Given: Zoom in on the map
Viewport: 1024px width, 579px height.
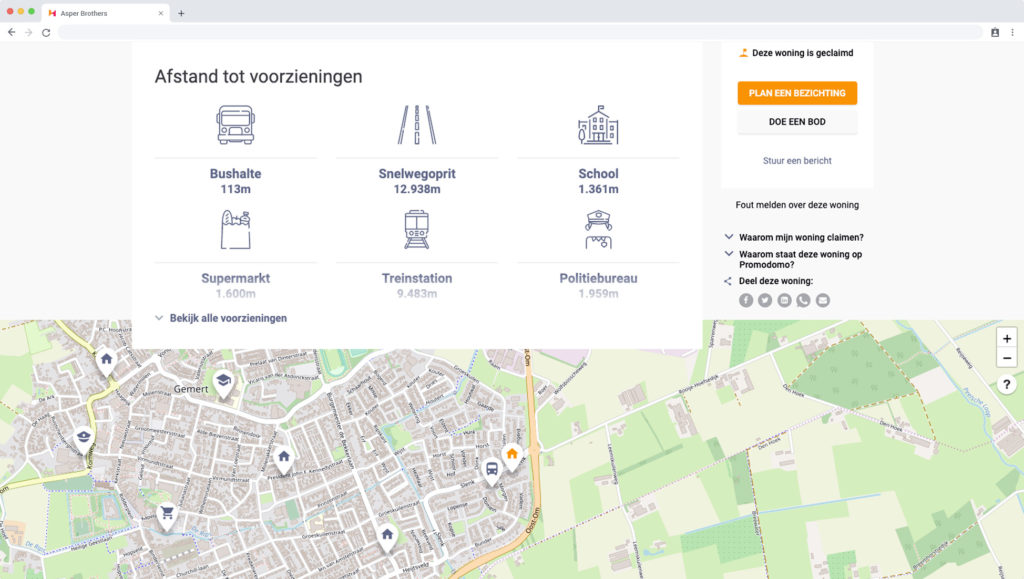Looking at the screenshot, I should [1007, 338].
